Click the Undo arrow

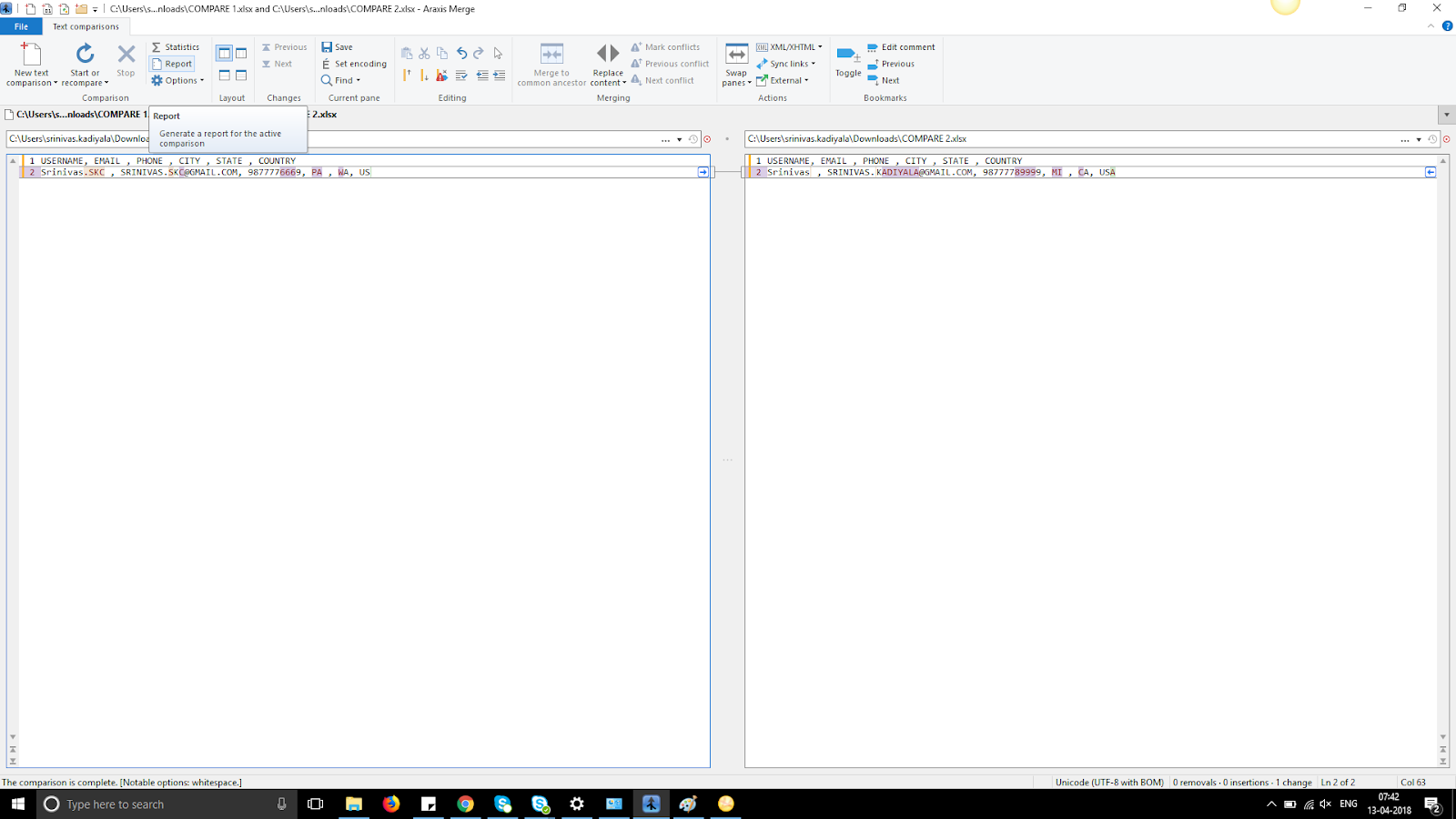point(461,53)
